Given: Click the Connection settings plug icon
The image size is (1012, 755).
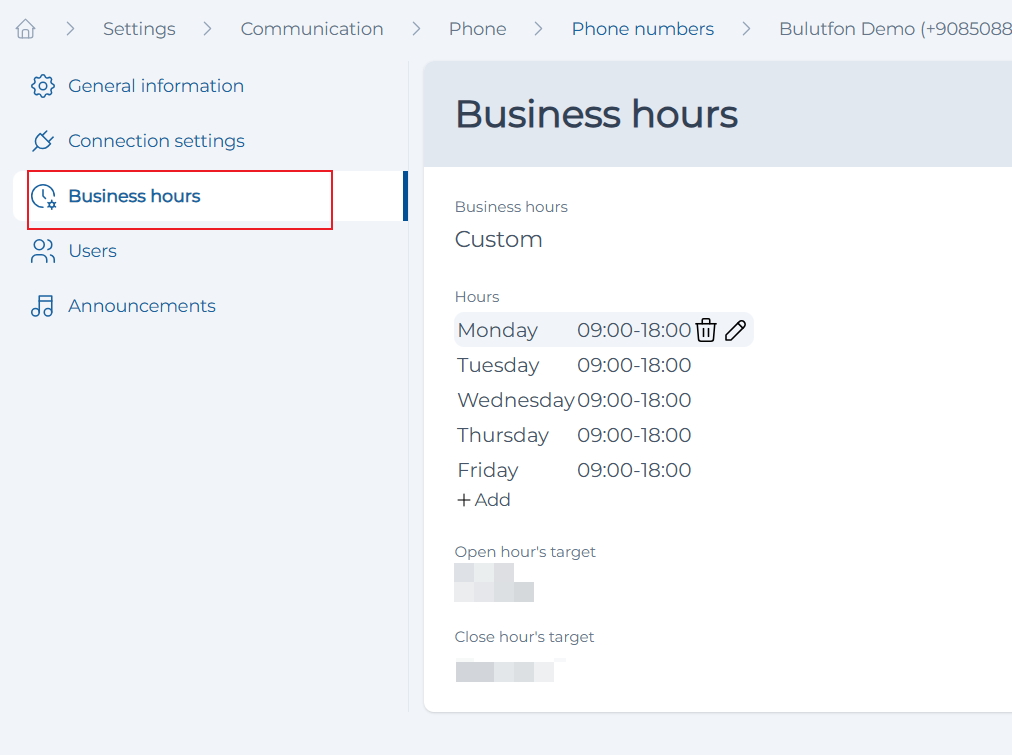Looking at the screenshot, I should (x=42, y=141).
